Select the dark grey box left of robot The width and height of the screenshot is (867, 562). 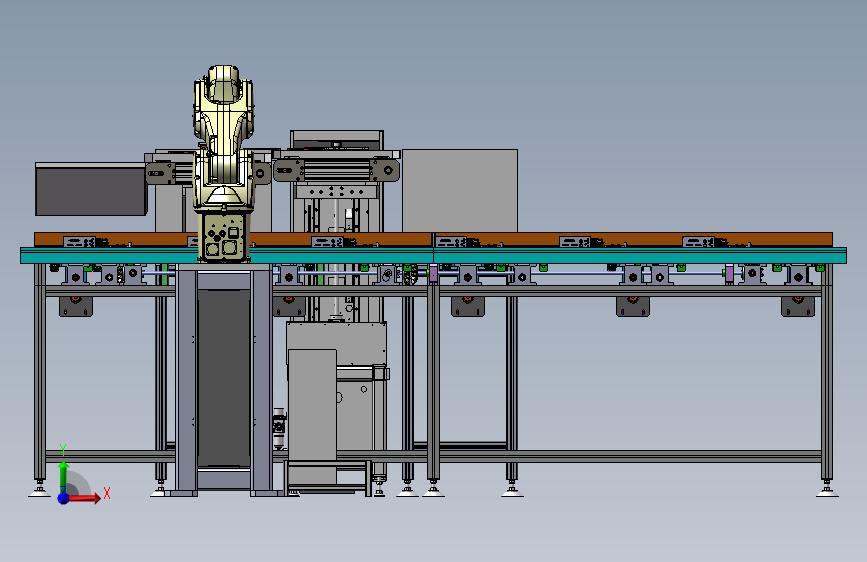coord(91,190)
